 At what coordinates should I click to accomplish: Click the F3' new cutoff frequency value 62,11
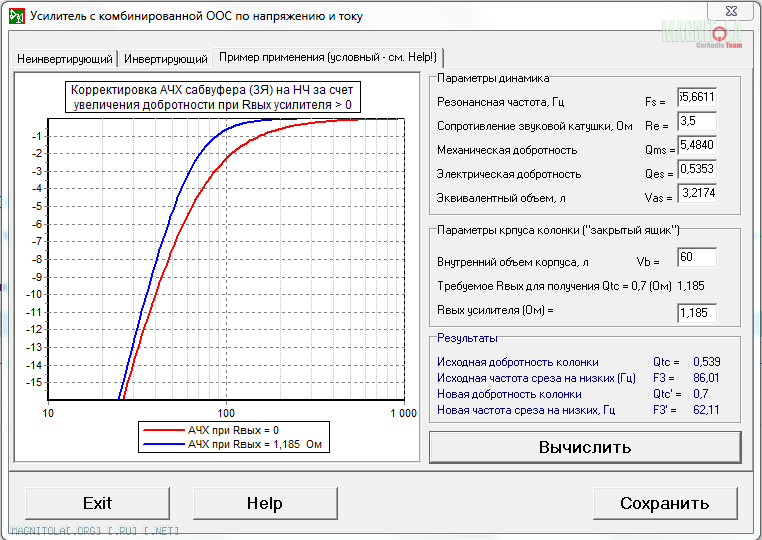pos(707,410)
